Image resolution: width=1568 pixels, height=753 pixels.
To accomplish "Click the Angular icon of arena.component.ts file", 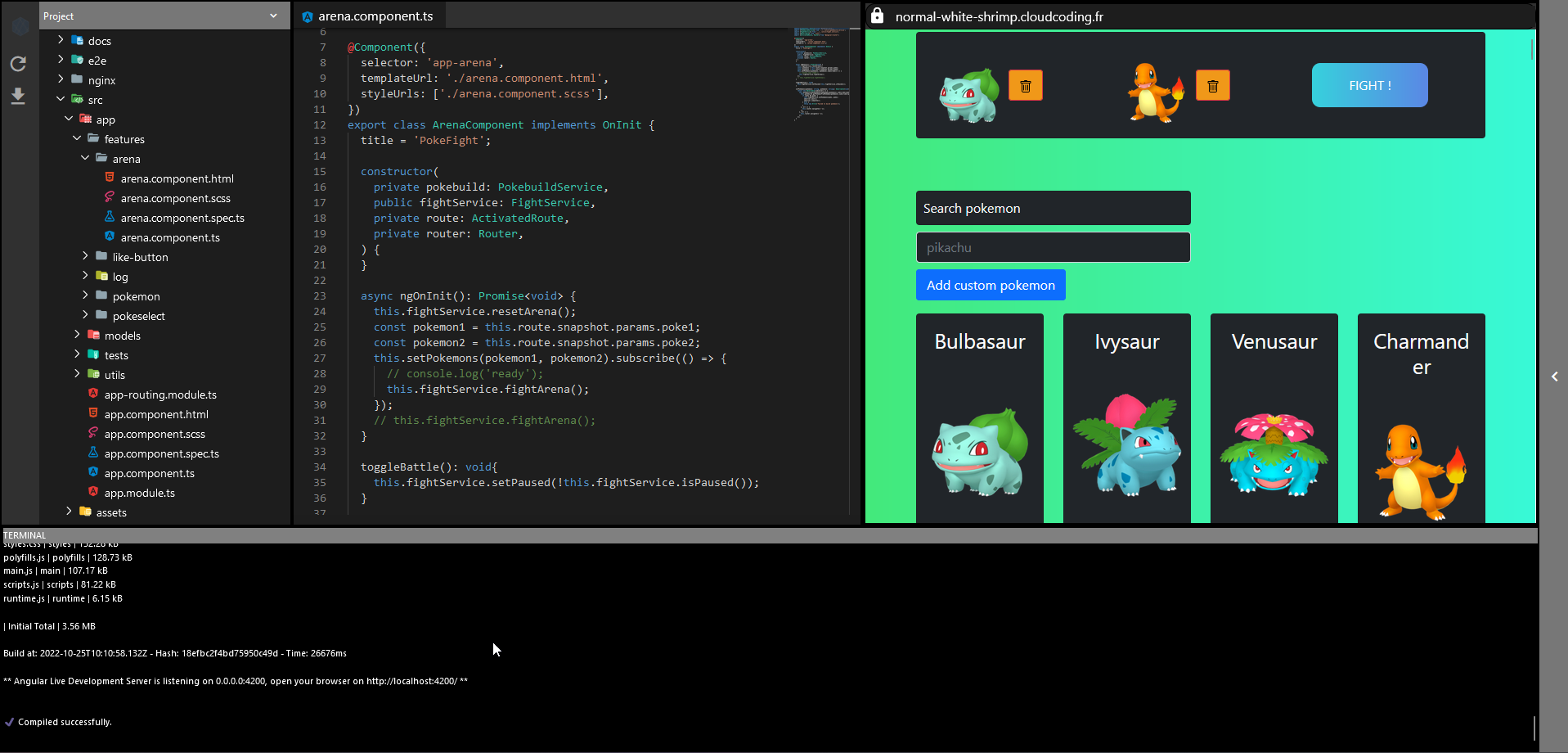I will [110, 237].
